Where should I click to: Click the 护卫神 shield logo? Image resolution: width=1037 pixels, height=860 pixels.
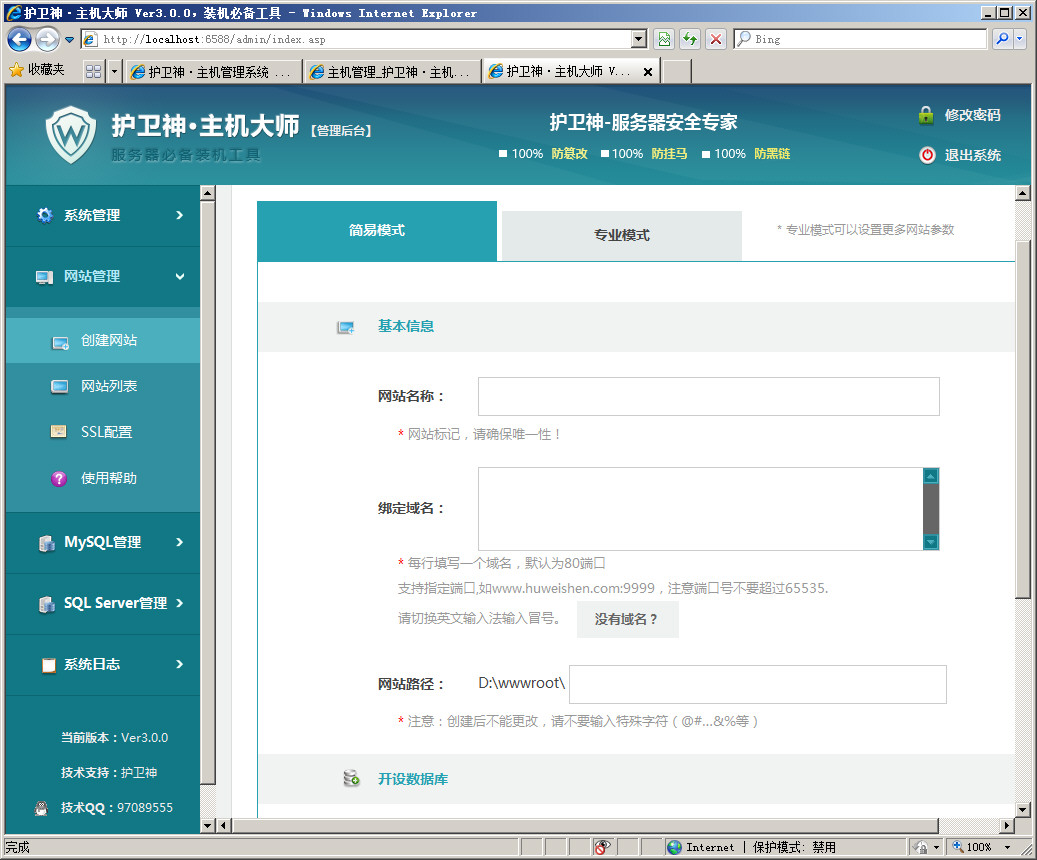pyautogui.click(x=71, y=135)
